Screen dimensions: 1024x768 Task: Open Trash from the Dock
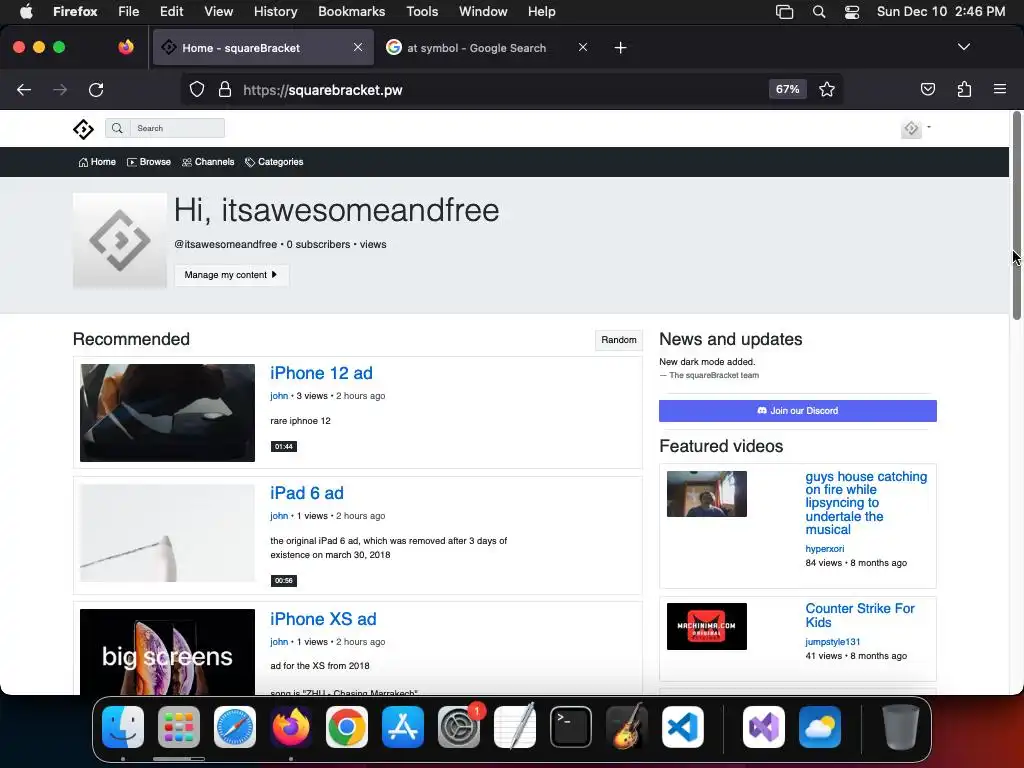click(x=901, y=727)
